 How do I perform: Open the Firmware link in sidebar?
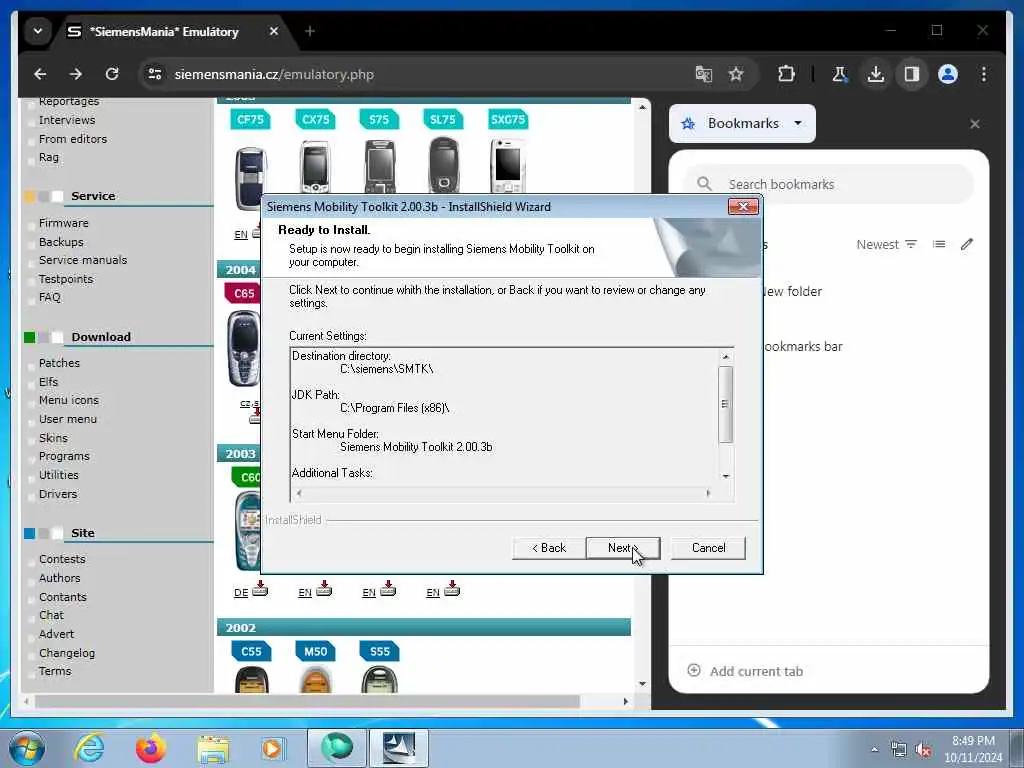point(63,223)
